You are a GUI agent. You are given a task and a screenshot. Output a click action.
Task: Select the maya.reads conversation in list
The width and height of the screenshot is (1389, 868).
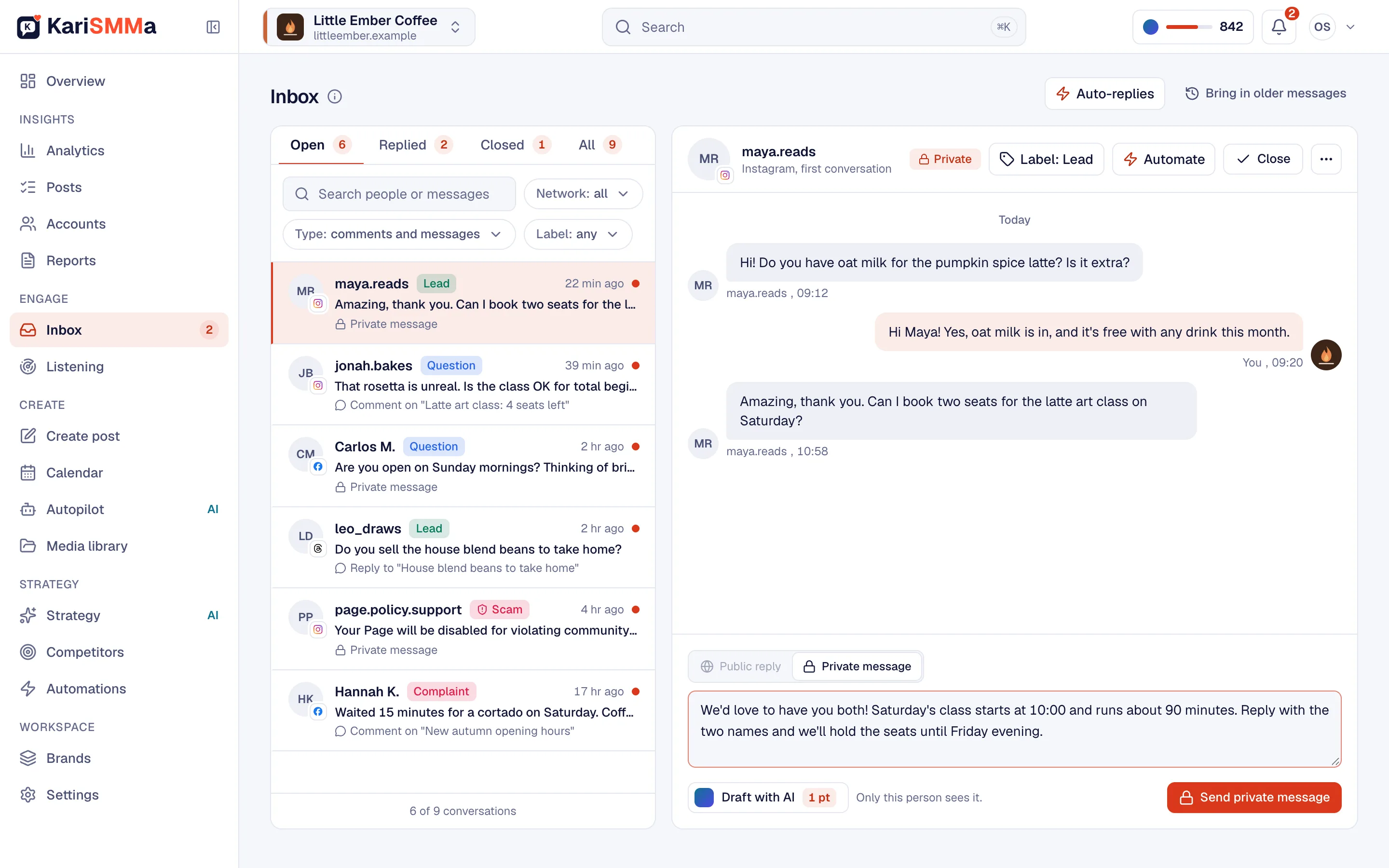tap(463, 303)
